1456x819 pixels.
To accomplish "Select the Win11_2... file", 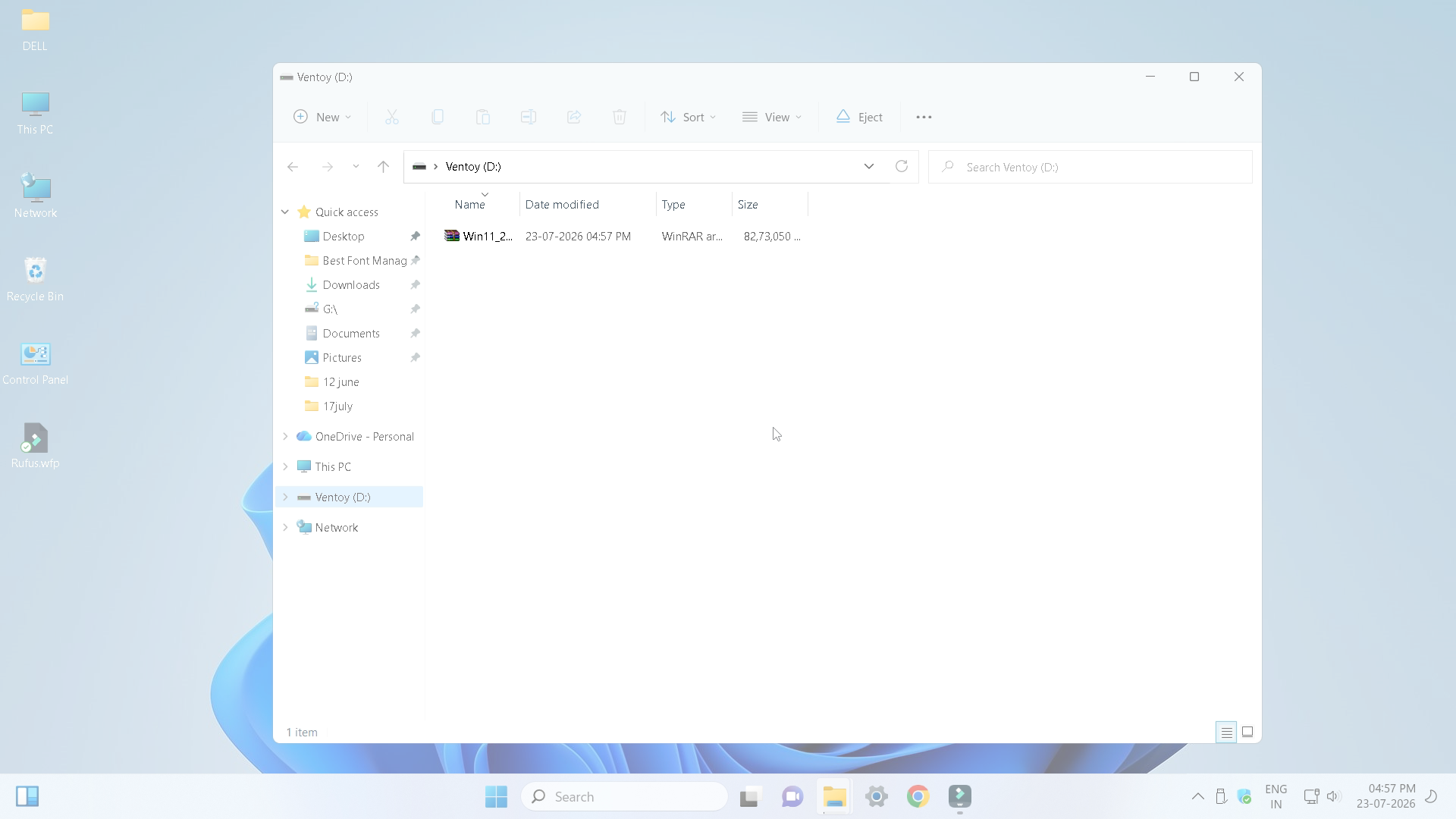I will click(488, 237).
